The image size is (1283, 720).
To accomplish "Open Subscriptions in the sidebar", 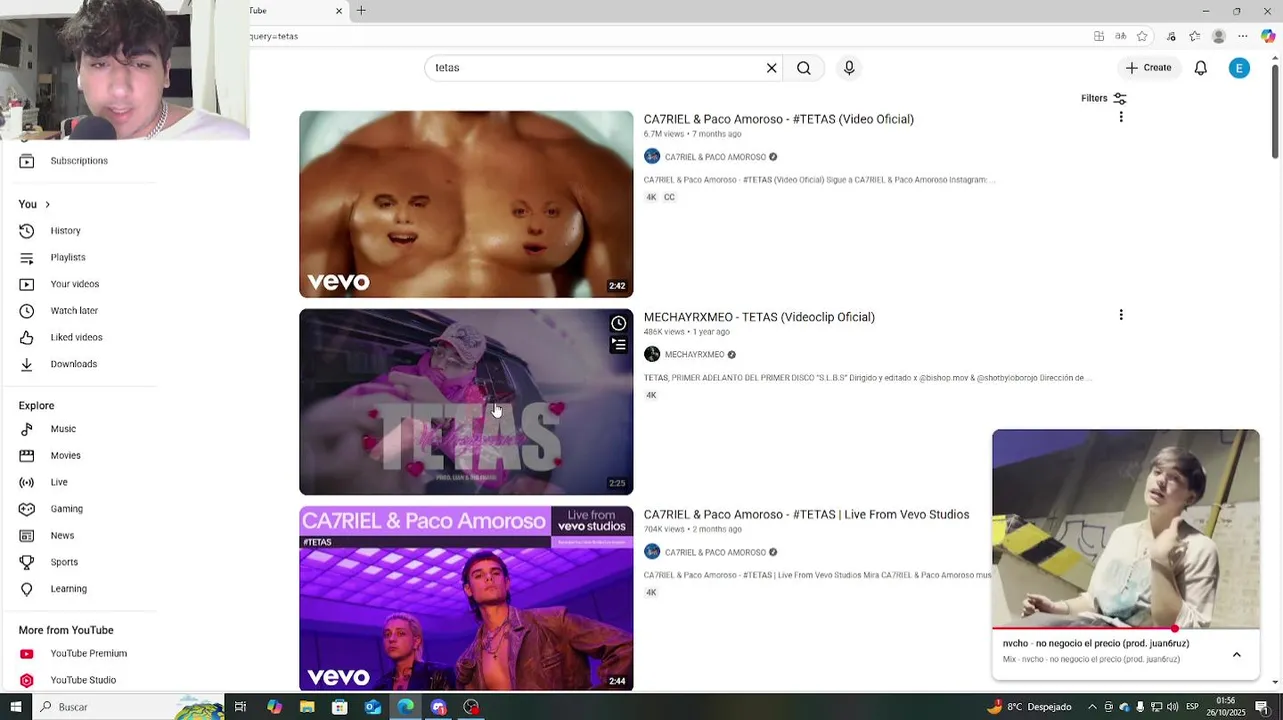I will tap(80, 161).
